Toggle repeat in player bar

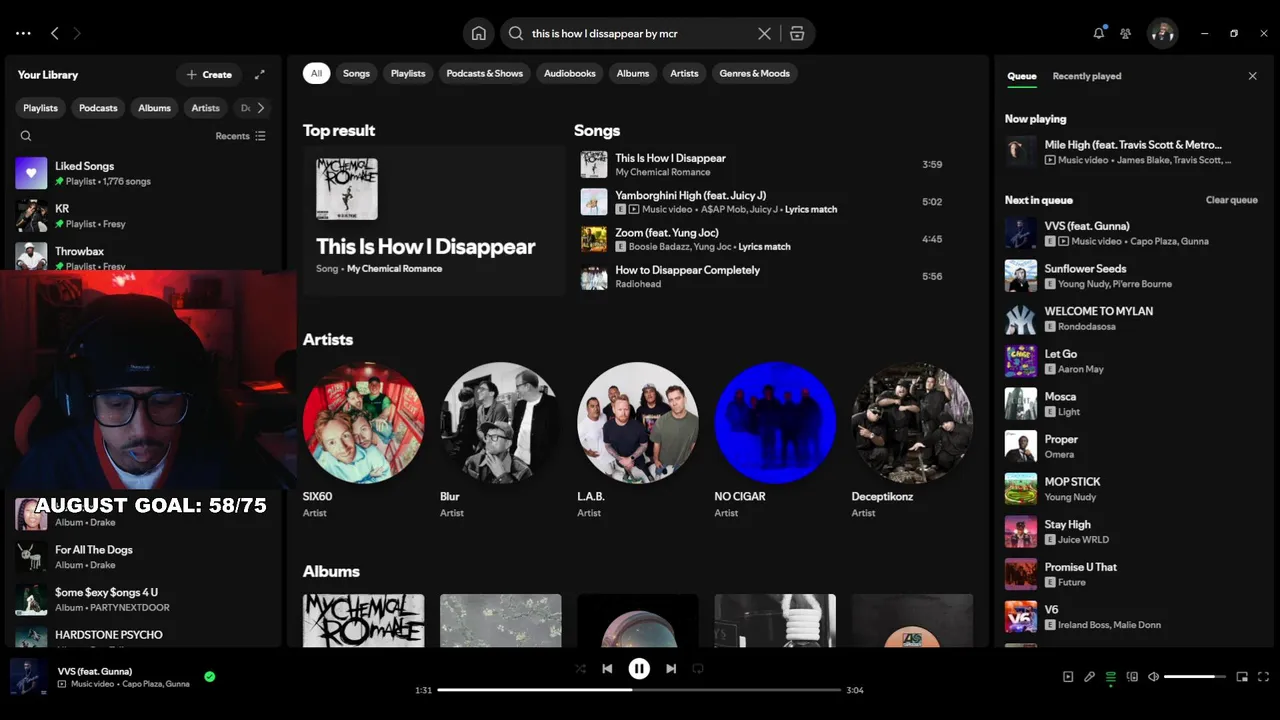pos(698,669)
